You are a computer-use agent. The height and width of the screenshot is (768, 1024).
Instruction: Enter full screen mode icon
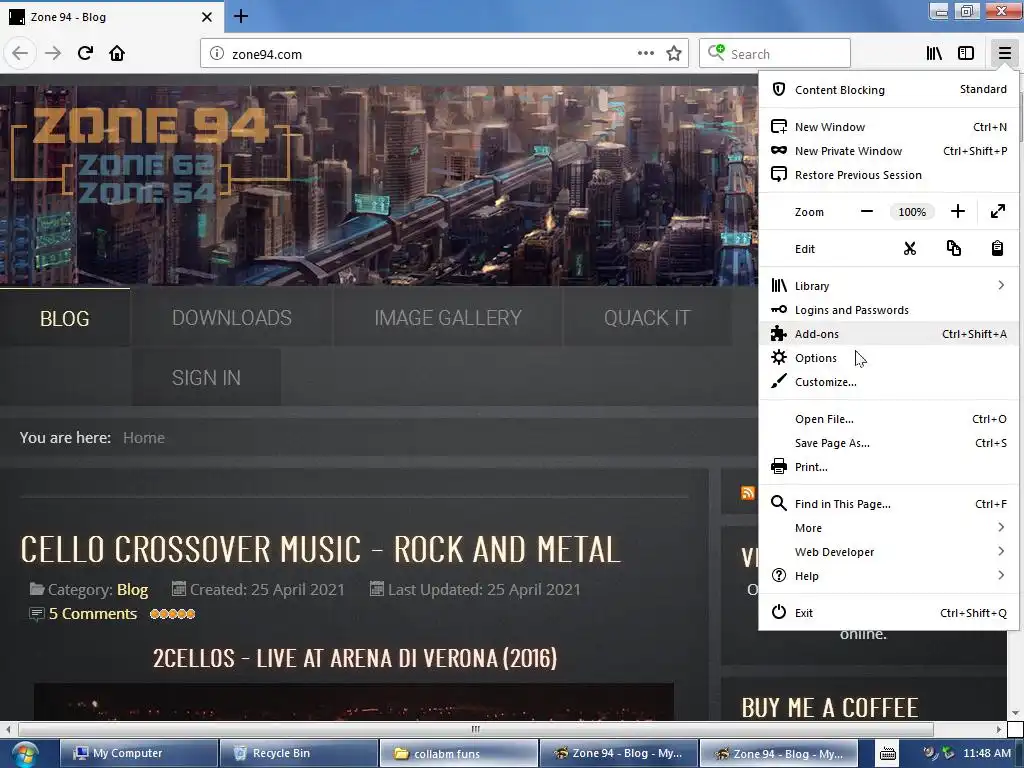click(998, 212)
